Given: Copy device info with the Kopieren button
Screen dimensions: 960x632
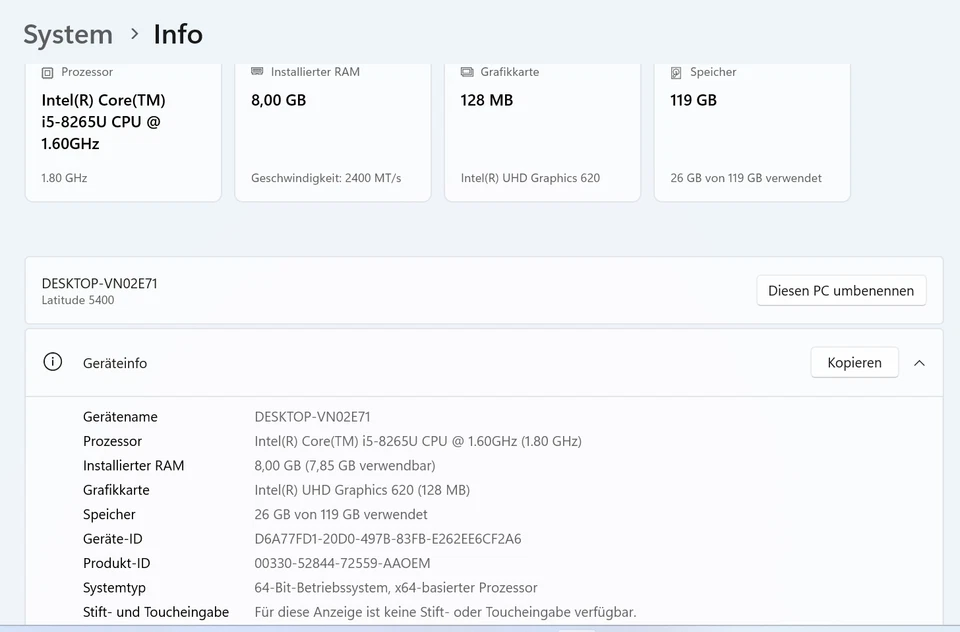Looking at the screenshot, I should coord(855,363).
